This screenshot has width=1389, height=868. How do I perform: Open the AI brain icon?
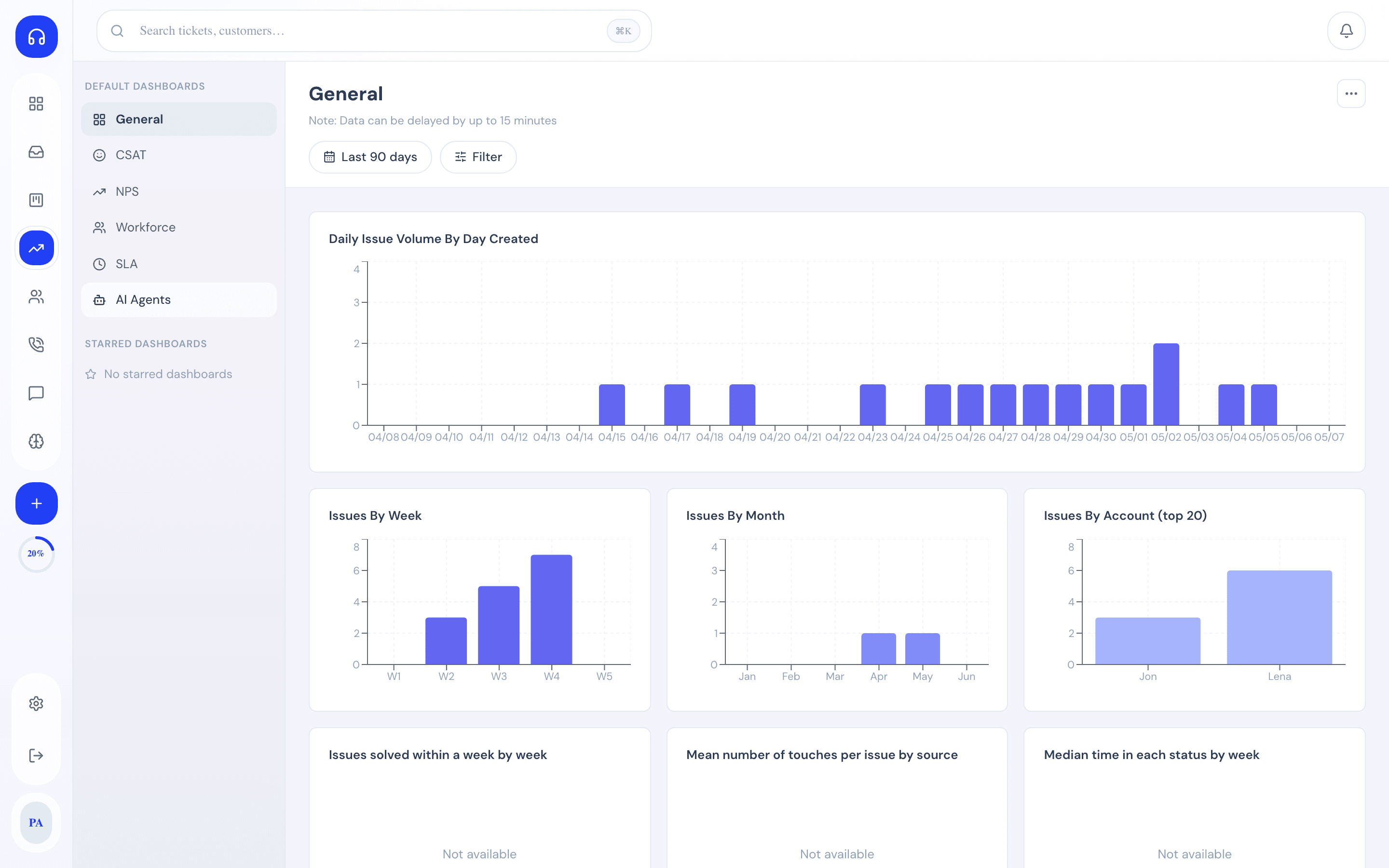pyautogui.click(x=36, y=441)
